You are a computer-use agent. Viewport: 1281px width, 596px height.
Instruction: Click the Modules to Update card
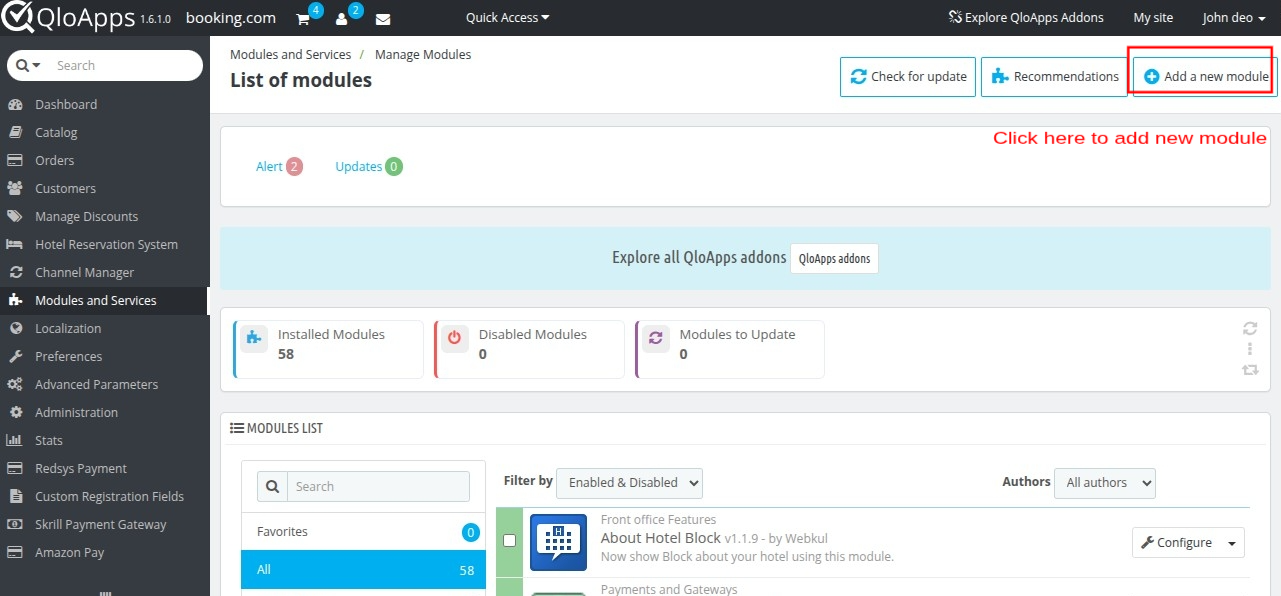(730, 349)
